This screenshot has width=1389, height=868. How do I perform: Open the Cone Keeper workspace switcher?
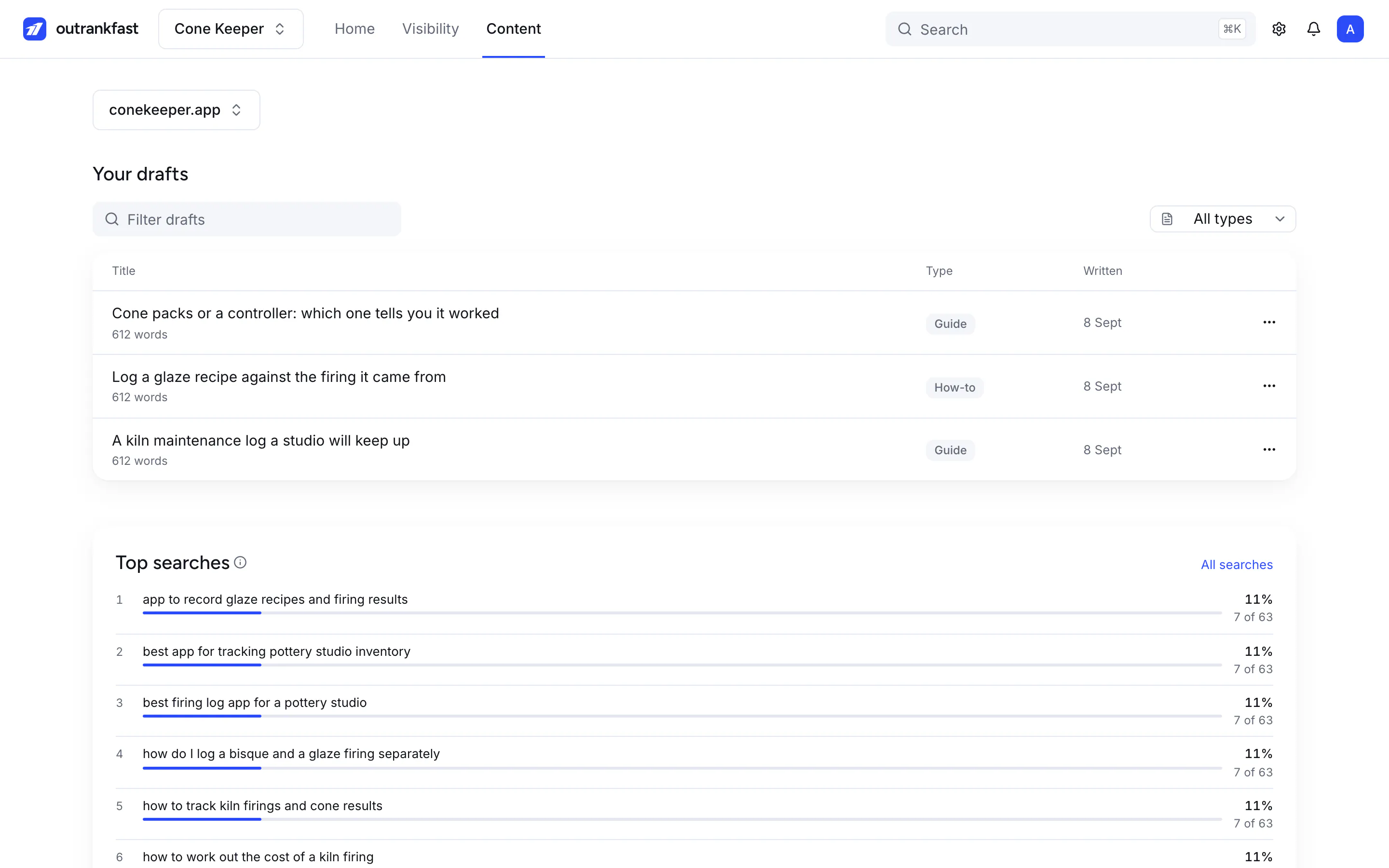click(231, 29)
